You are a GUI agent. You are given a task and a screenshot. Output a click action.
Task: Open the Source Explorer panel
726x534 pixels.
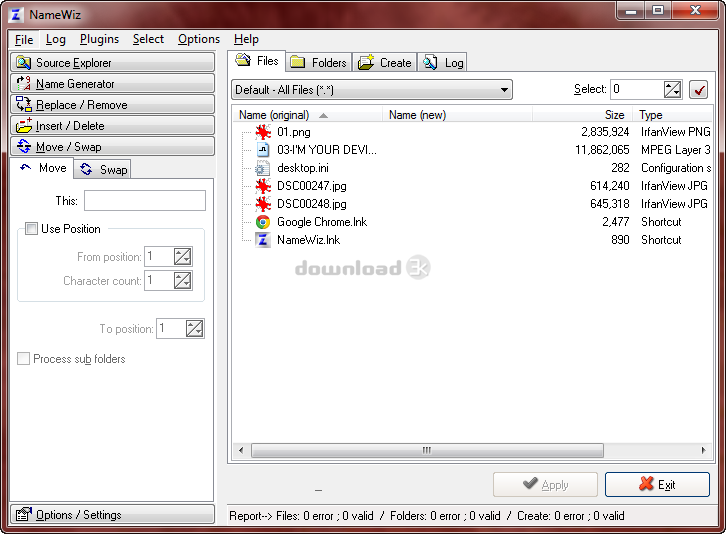[x=112, y=62]
